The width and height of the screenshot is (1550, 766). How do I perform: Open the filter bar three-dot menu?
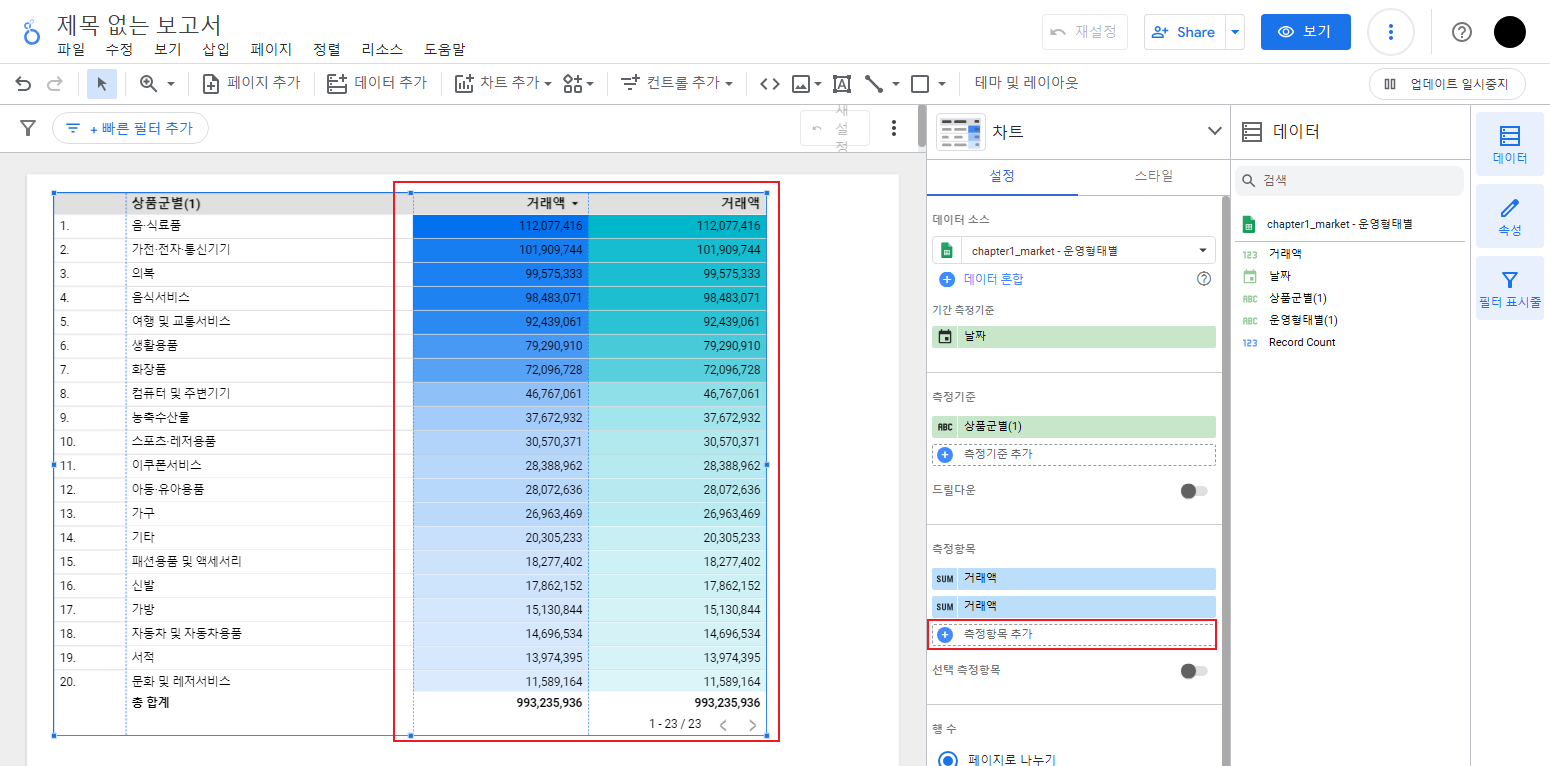894,128
